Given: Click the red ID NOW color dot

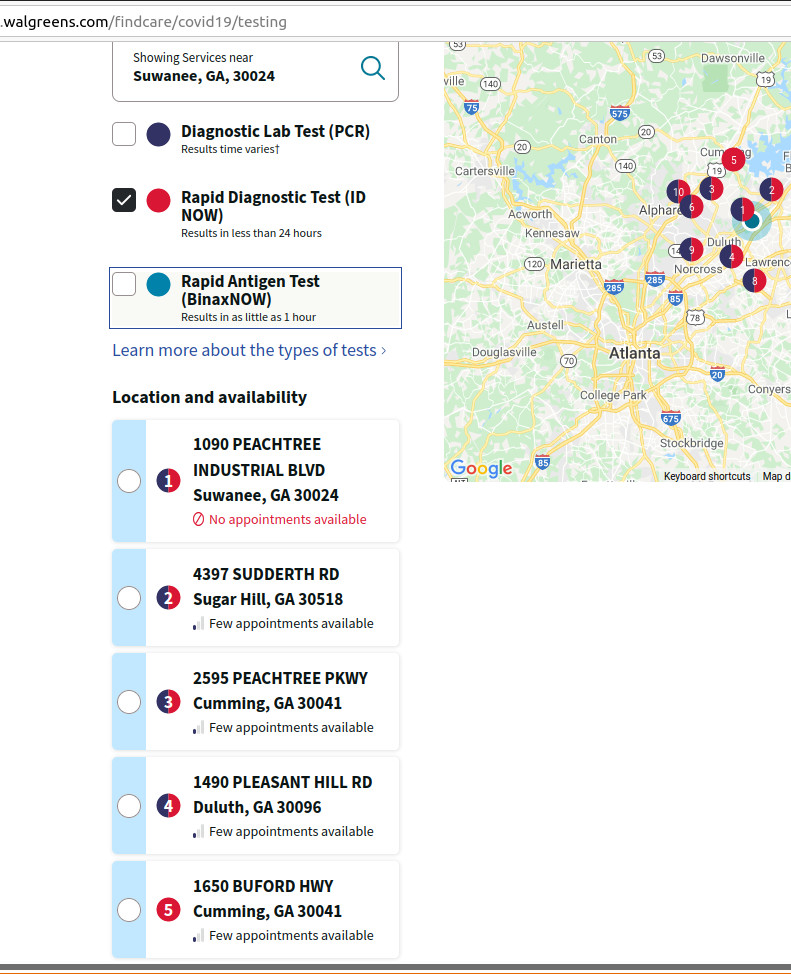Looking at the screenshot, I should coord(158,201).
